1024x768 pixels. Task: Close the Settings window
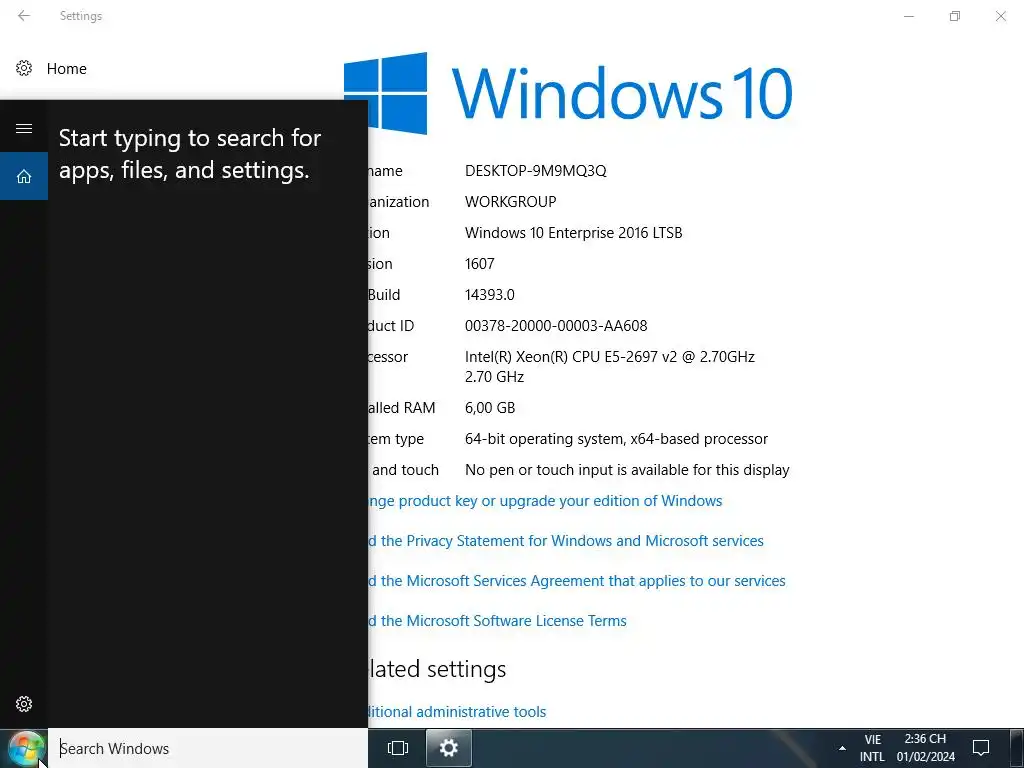pyautogui.click(x=1000, y=16)
